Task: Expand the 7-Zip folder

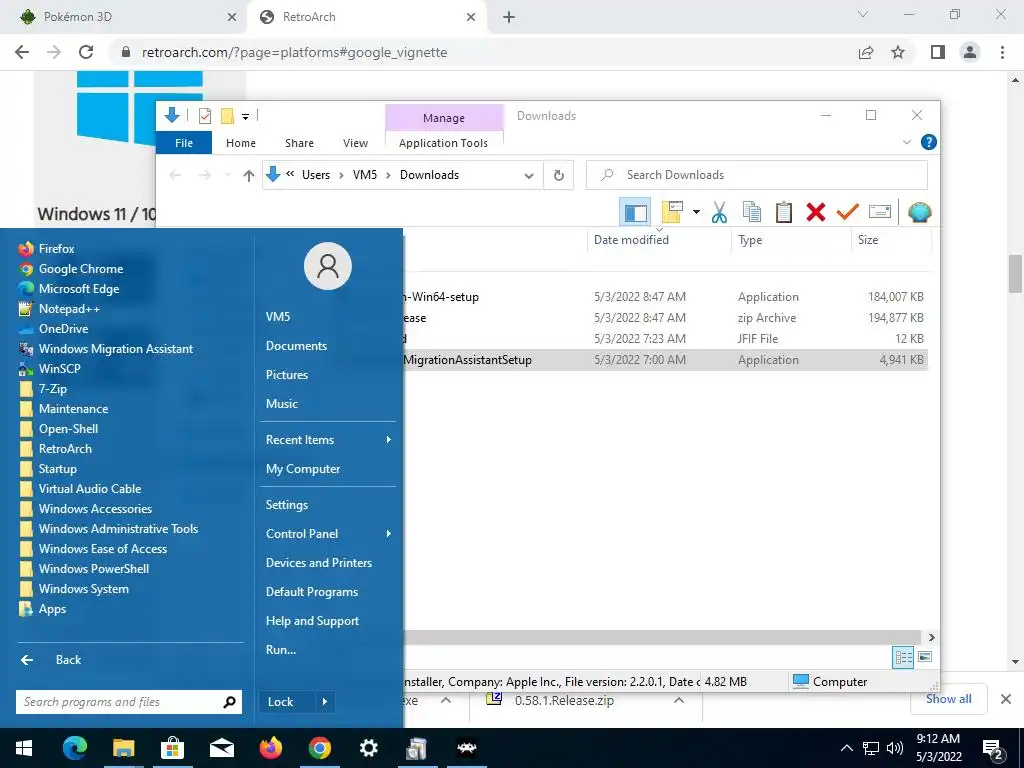Action: tap(52, 389)
